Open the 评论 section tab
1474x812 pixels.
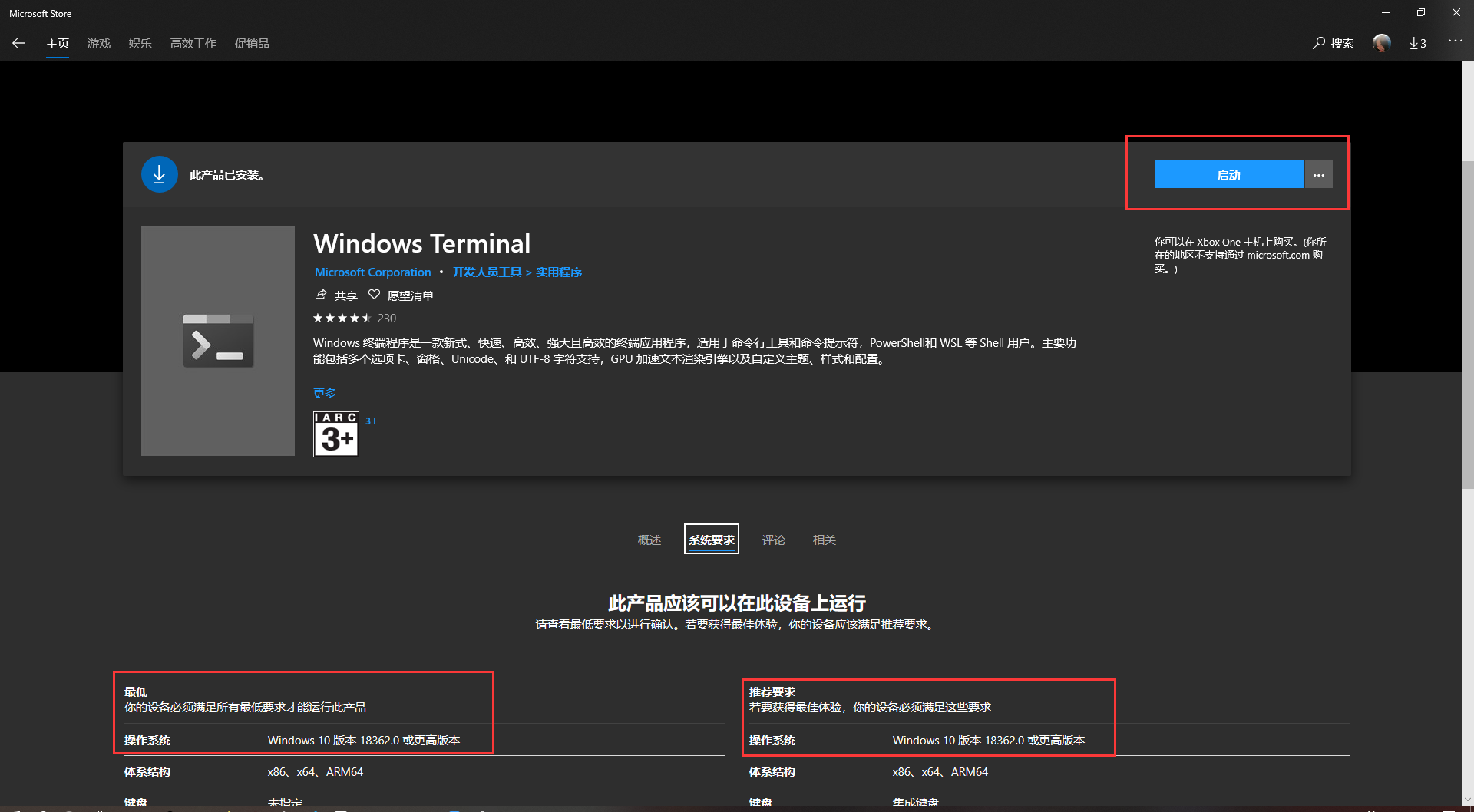[x=774, y=540]
